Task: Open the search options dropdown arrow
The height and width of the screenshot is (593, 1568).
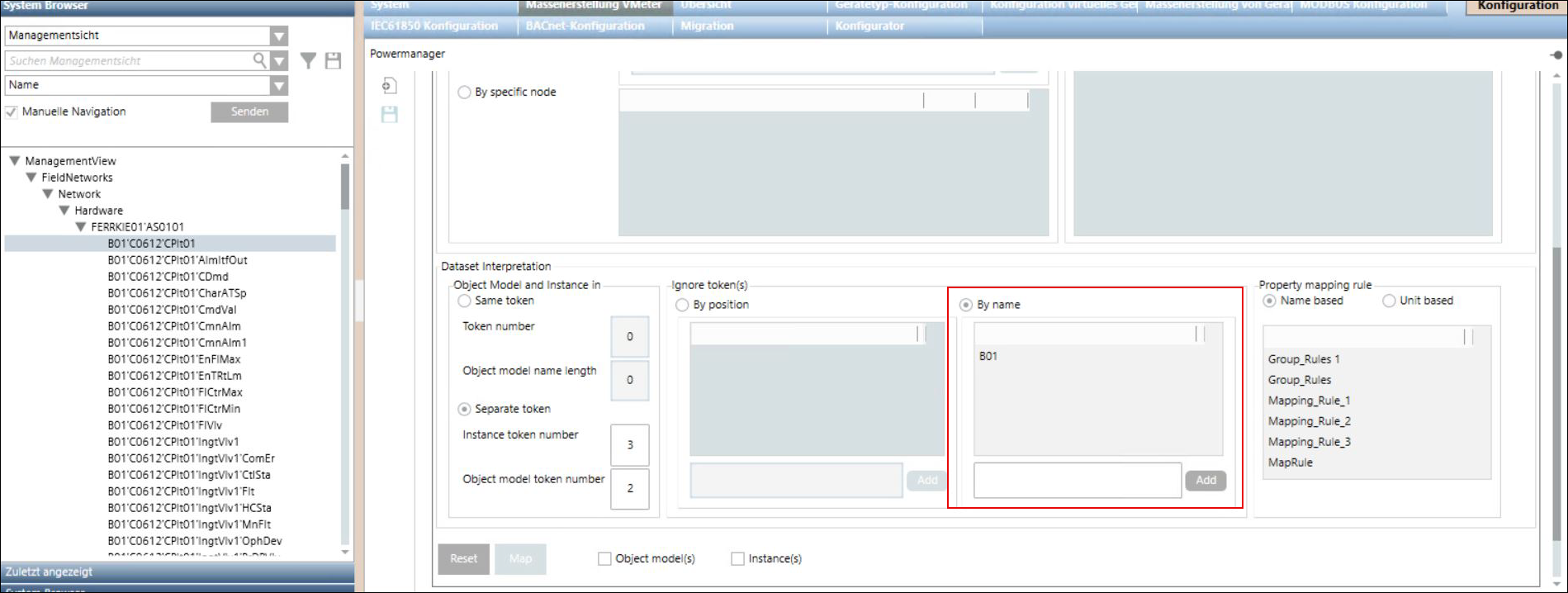Action: coord(279,60)
